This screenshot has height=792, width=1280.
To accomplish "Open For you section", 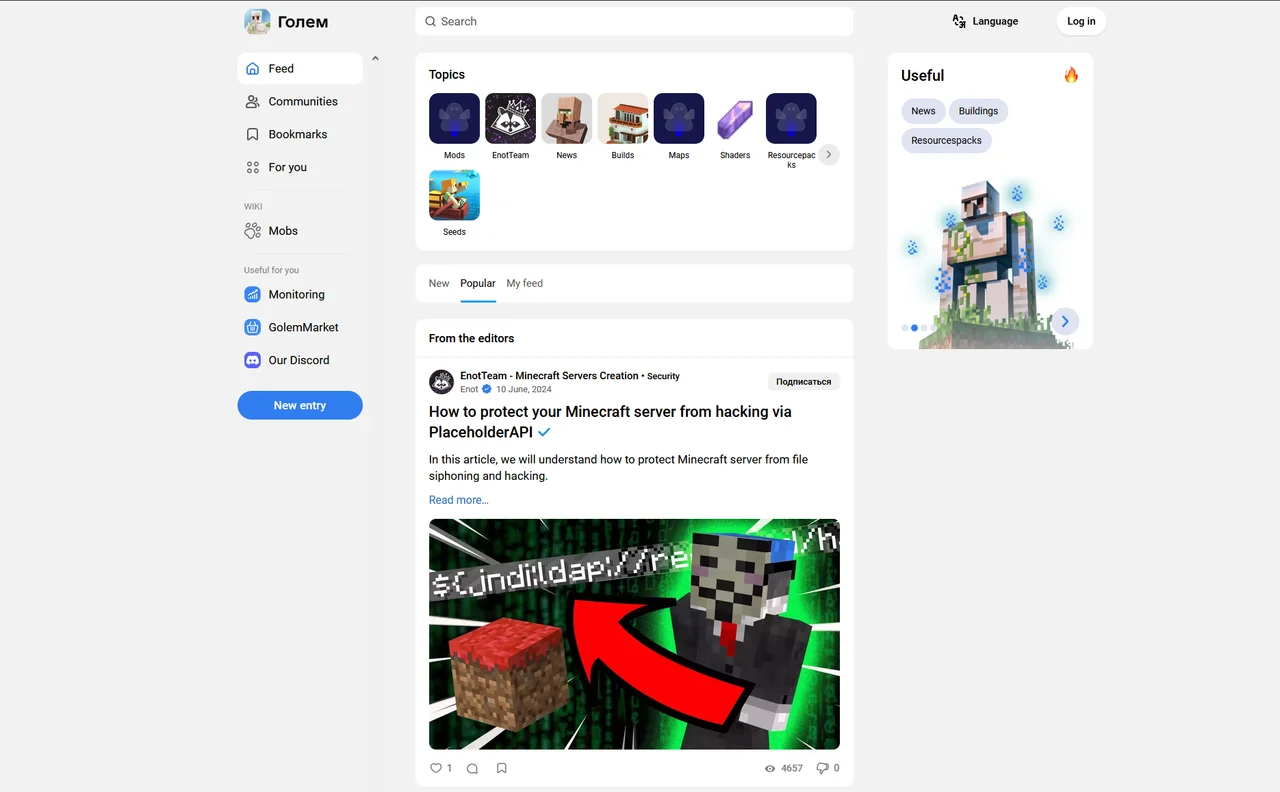I will click(x=300, y=167).
